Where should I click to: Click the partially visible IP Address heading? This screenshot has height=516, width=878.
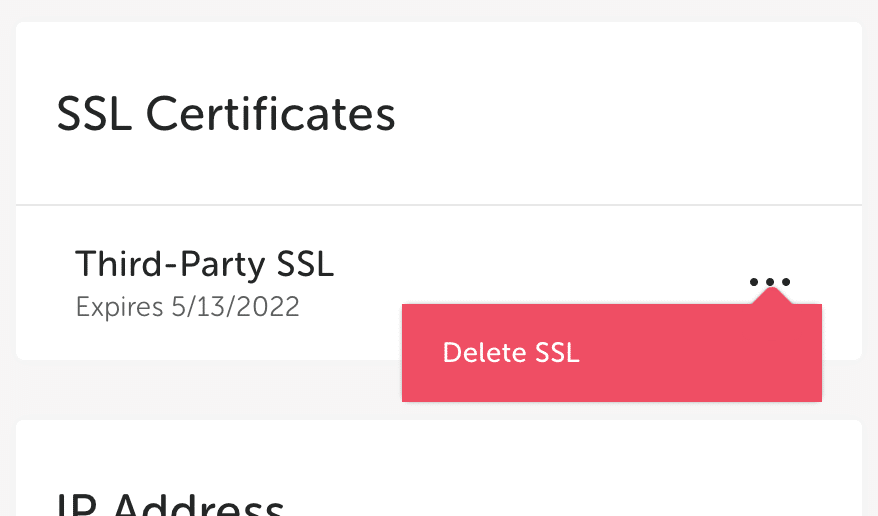(170, 503)
